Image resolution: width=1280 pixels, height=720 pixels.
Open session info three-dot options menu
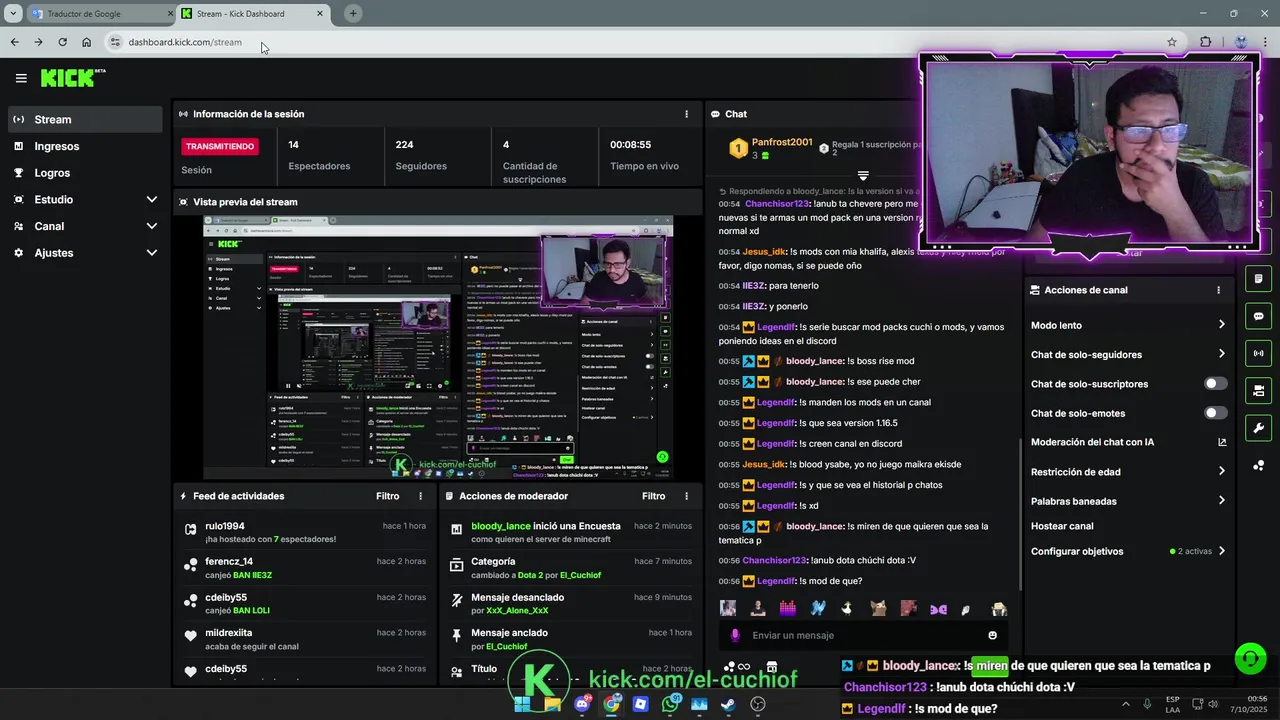(x=686, y=114)
